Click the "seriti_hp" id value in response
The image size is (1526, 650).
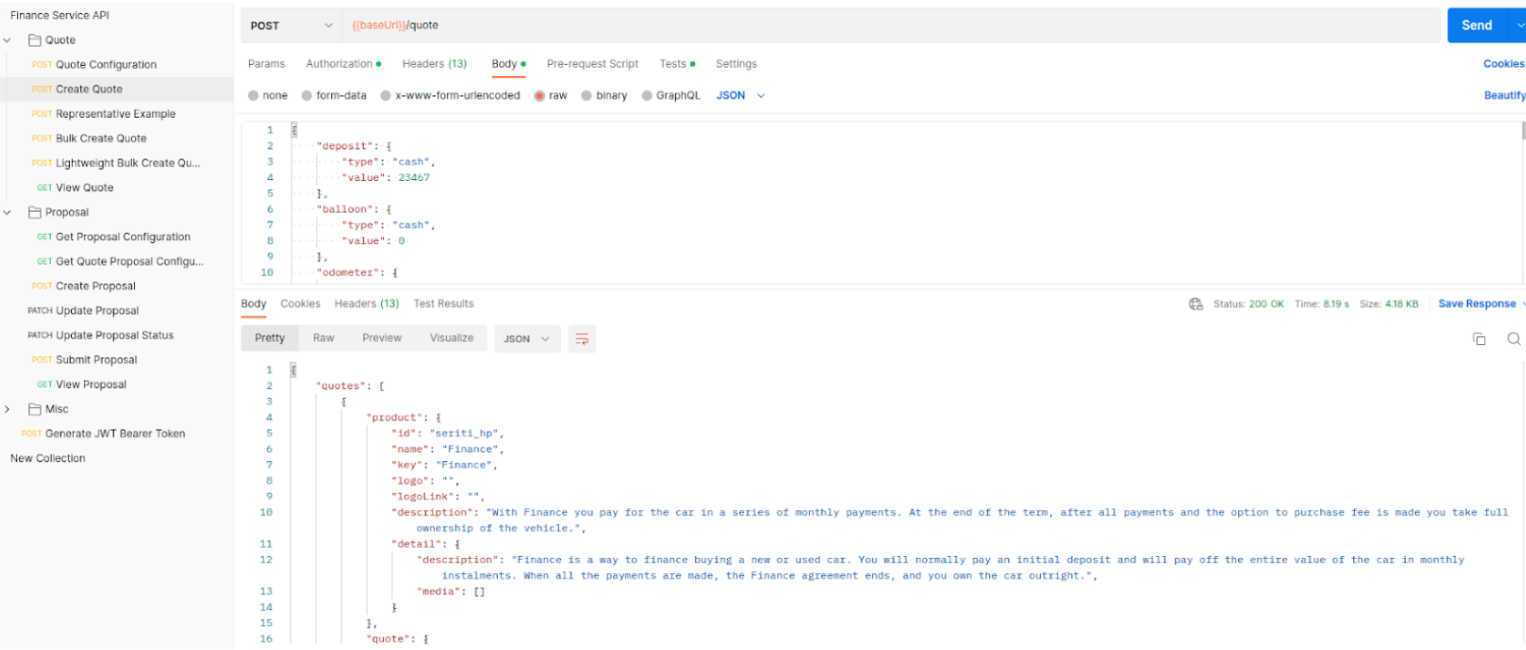click(466, 433)
